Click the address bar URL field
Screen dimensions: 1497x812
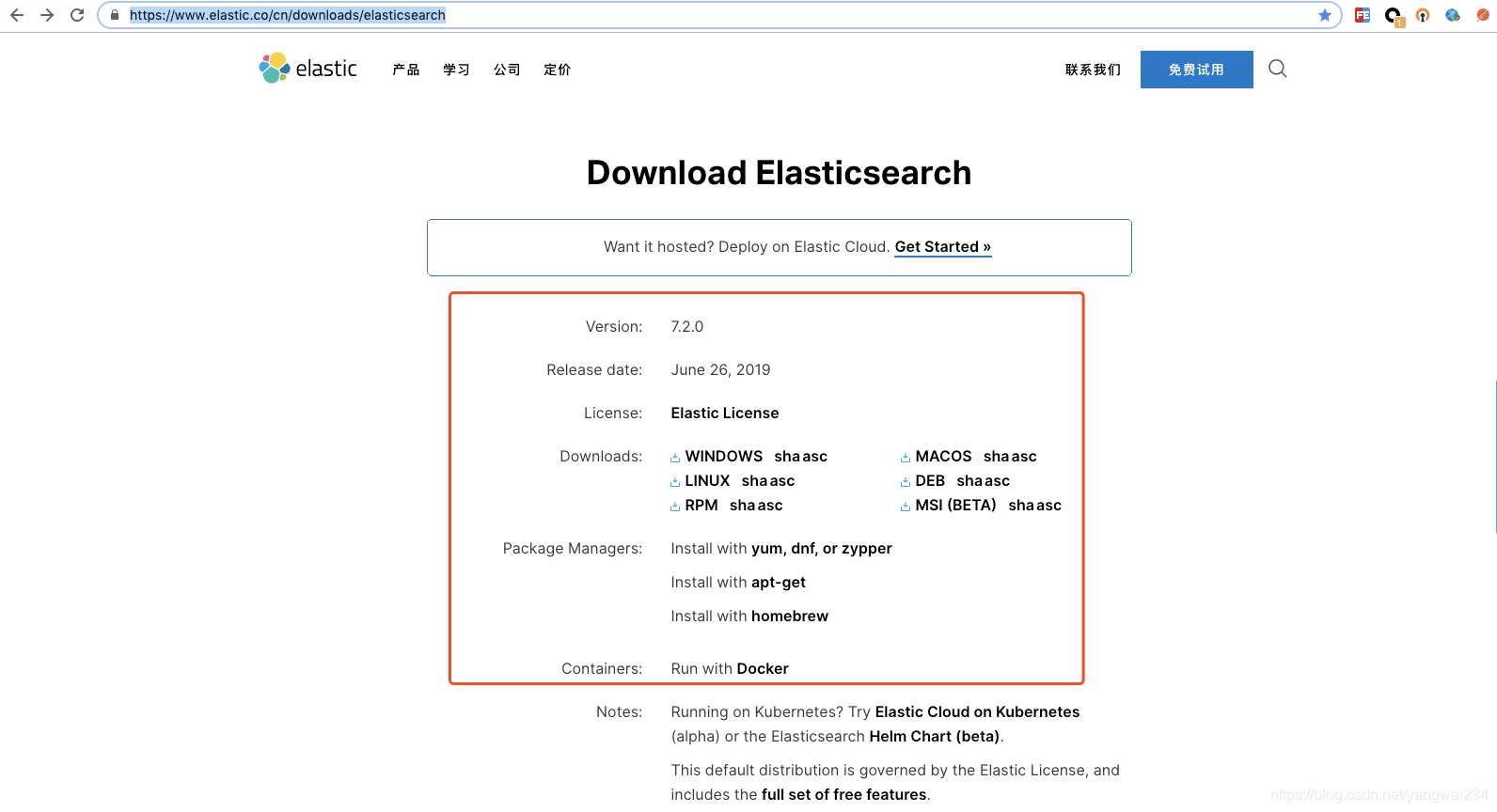pos(719,15)
